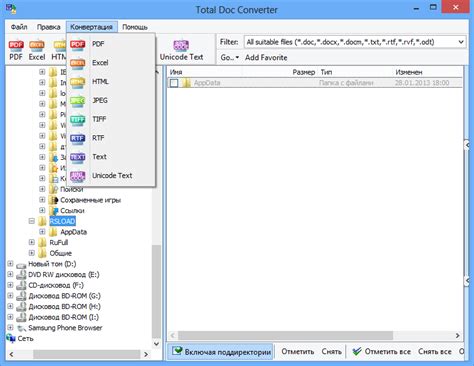
Task: Click the folder tree horizontal scrollbar thumb
Action: point(87,354)
